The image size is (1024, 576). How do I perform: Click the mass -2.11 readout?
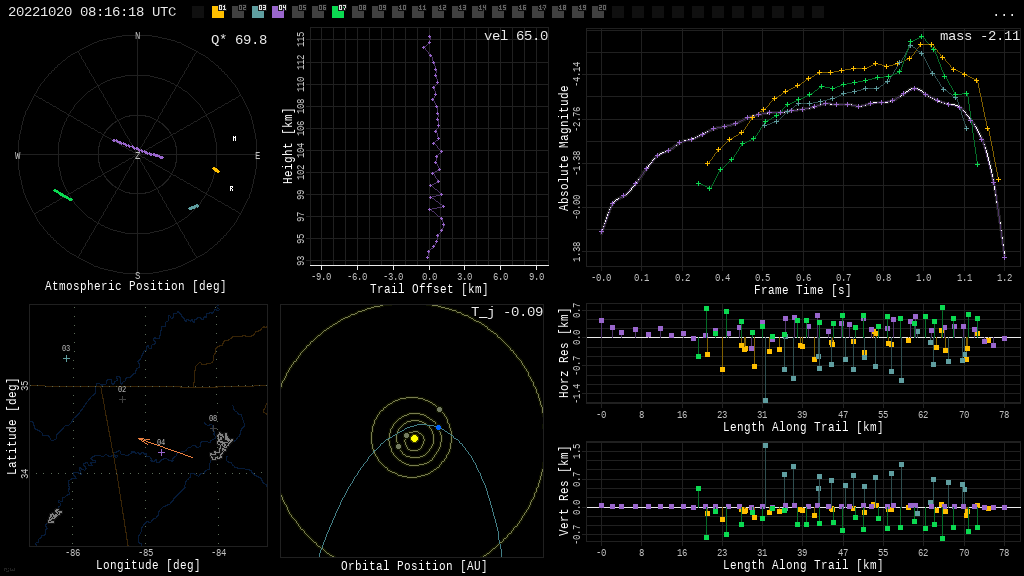[979, 36]
